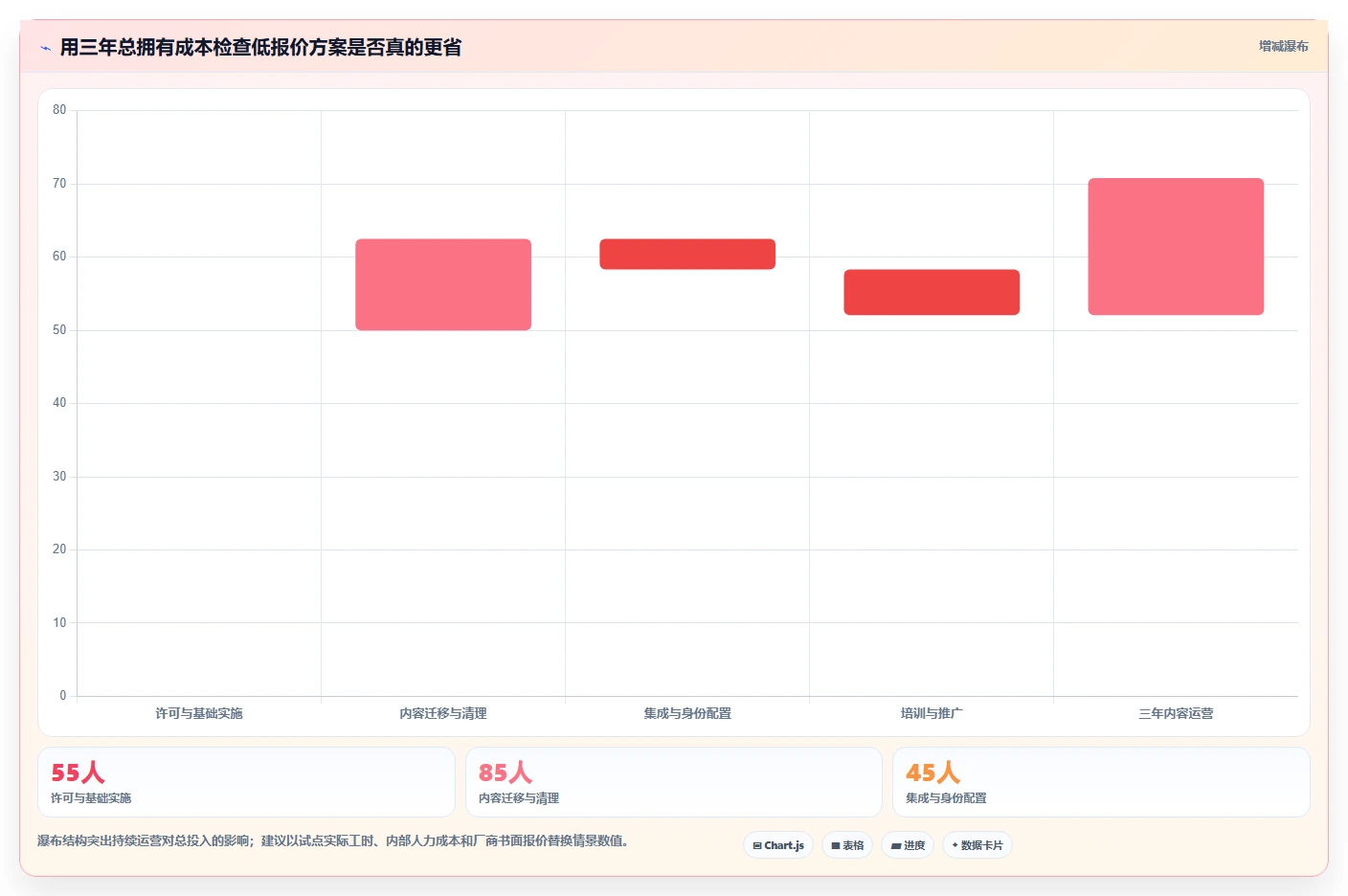
Task: Select the 培训与推广 waterfall bar
Action: pyautogui.click(x=932, y=292)
